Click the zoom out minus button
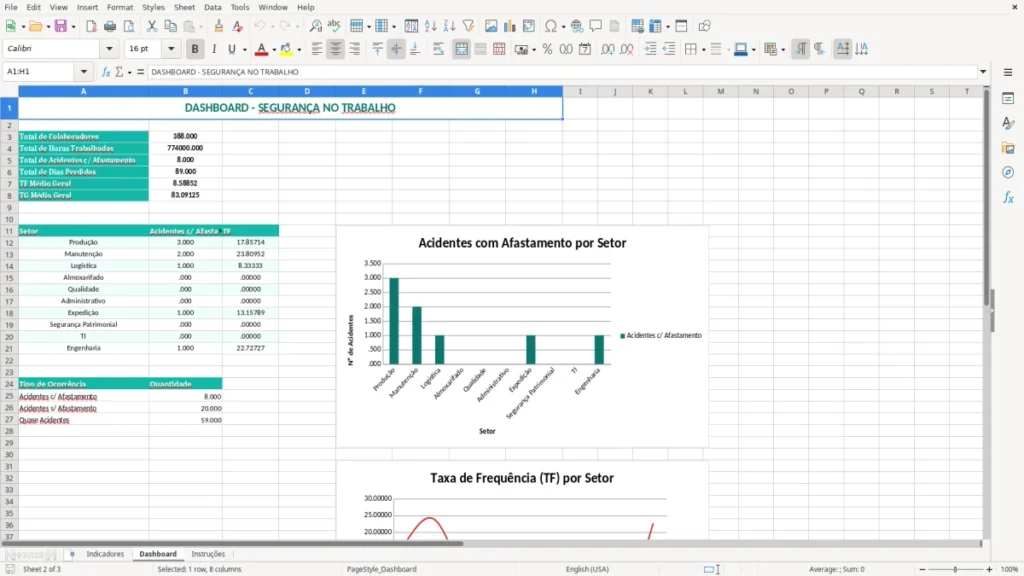Viewport: 1024px width, 576px height. (922, 569)
